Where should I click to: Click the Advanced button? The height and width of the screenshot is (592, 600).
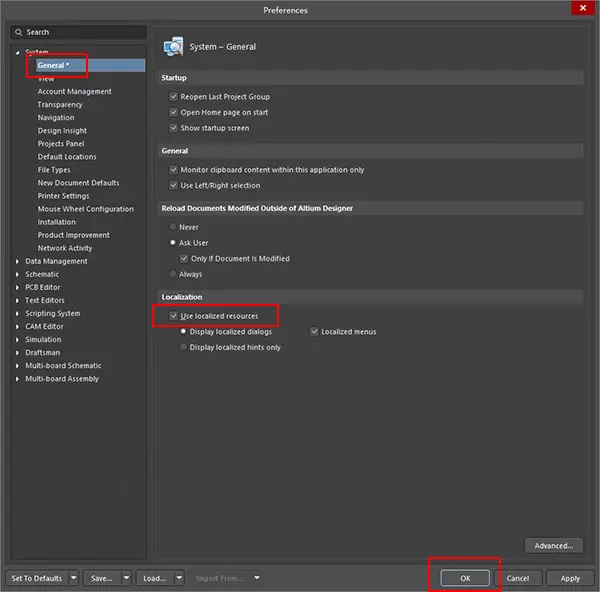coord(552,546)
